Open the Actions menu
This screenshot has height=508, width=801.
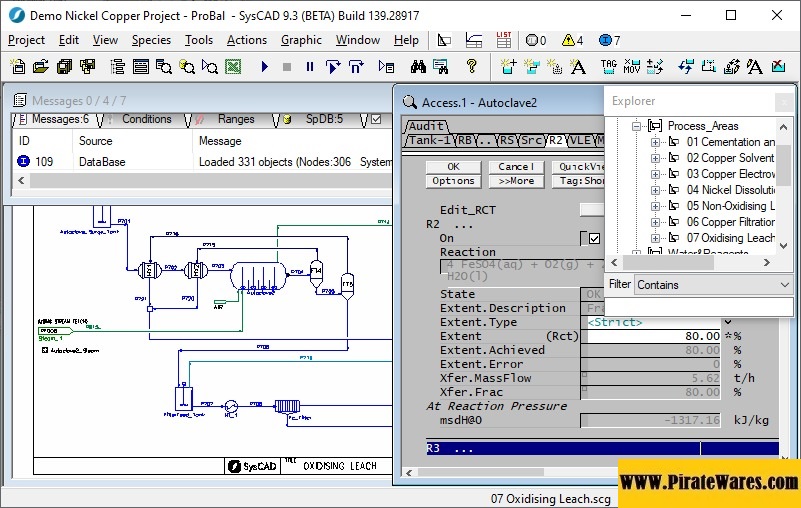coord(247,40)
